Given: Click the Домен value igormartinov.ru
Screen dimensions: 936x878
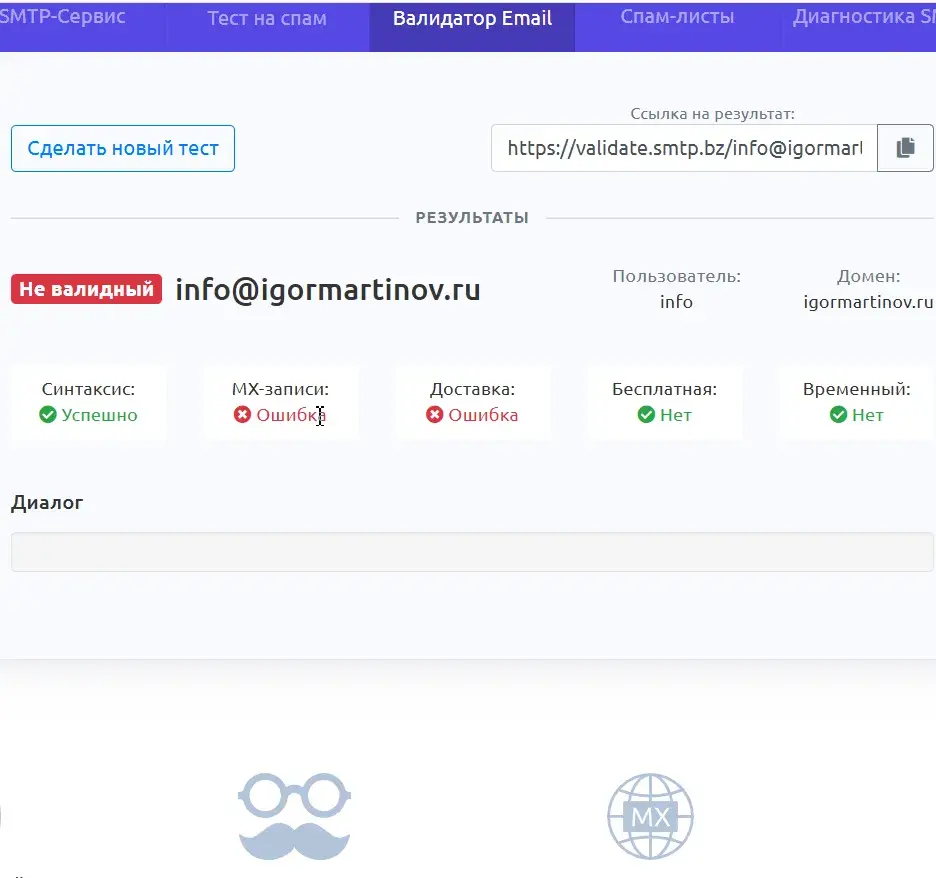Looking at the screenshot, I should 868,302.
